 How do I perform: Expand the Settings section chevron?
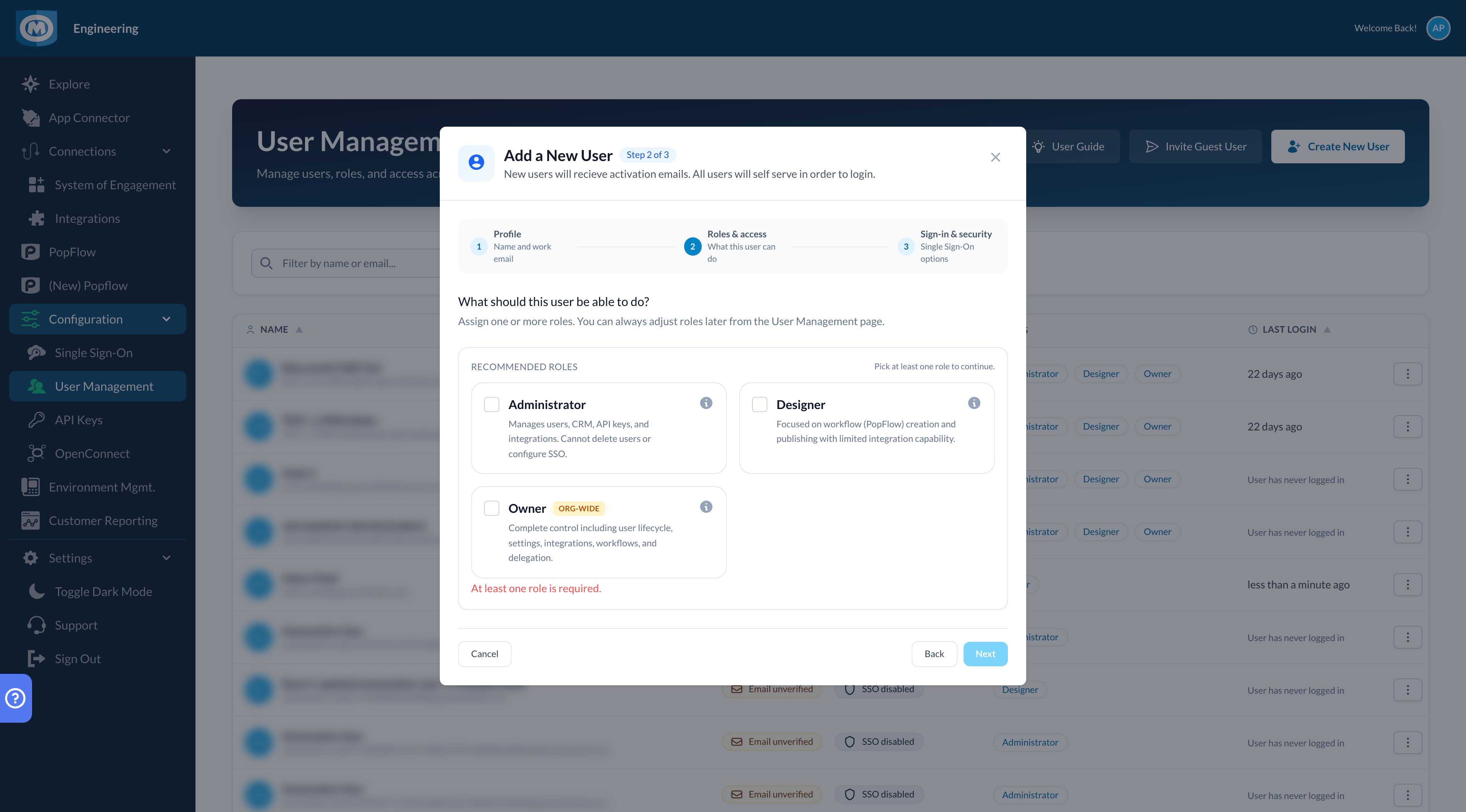pyautogui.click(x=166, y=558)
